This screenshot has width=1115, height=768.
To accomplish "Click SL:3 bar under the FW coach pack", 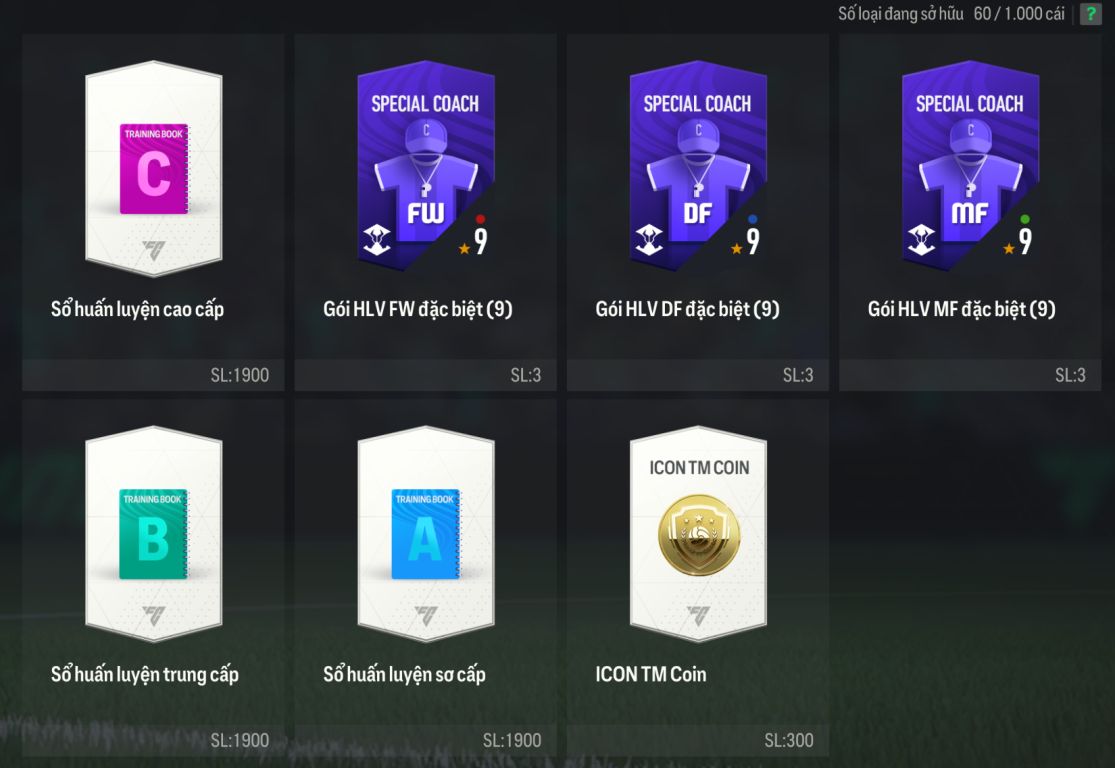I will click(425, 375).
